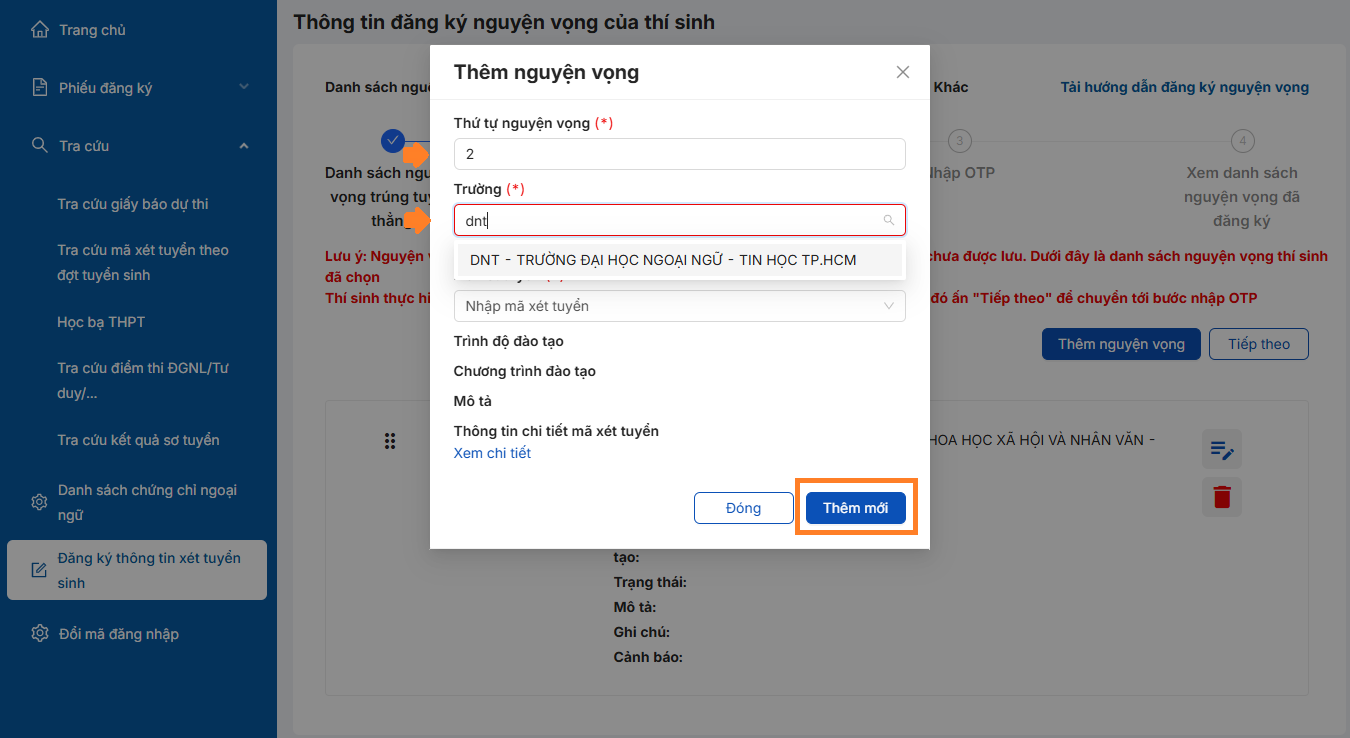
Task: Click the Thêm nguyện vọng button on the page
Action: (x=1121, y=344)
